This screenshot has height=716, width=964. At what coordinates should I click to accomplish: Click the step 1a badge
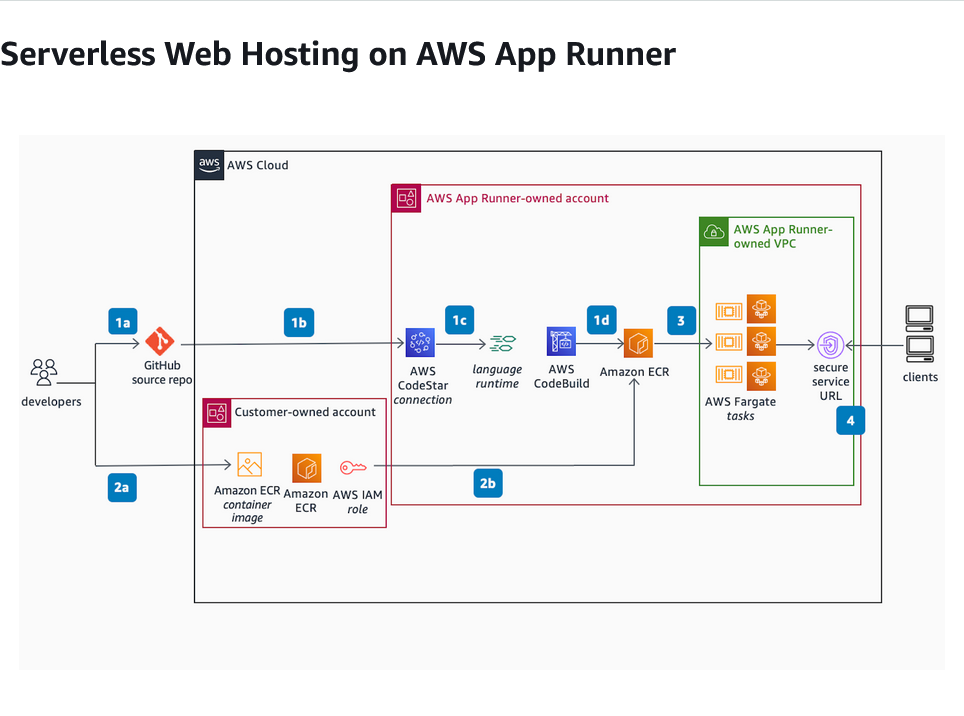122,322
